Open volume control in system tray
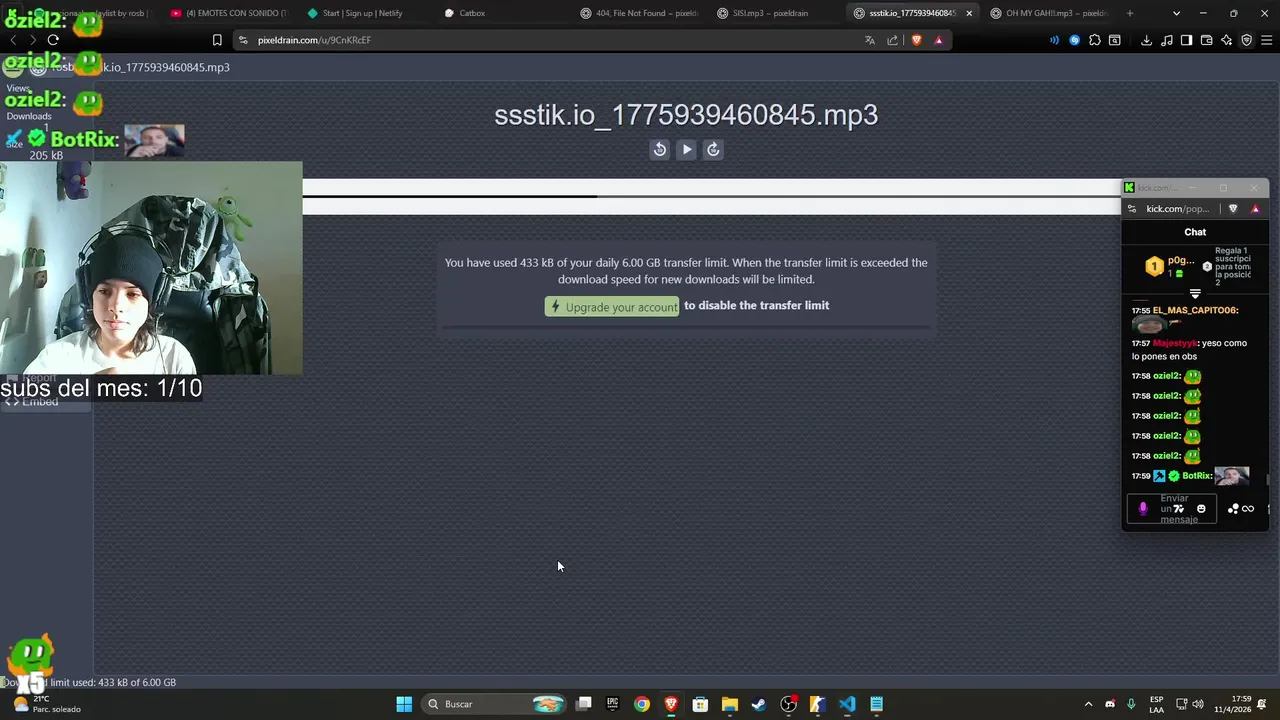The width and height of the screenshot is (1280, 720). 1198,704
